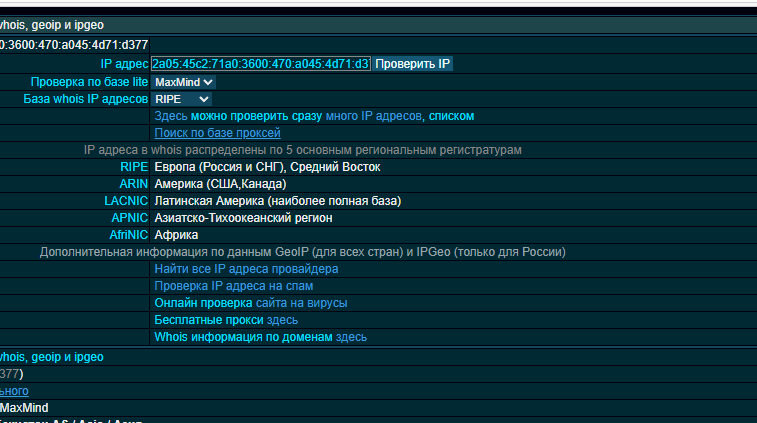Image resolution: width=757 pixels, height=423 pixels.
Task: Select the APNIC registry label
Action: pyautogui.click(x=129, y=218)
